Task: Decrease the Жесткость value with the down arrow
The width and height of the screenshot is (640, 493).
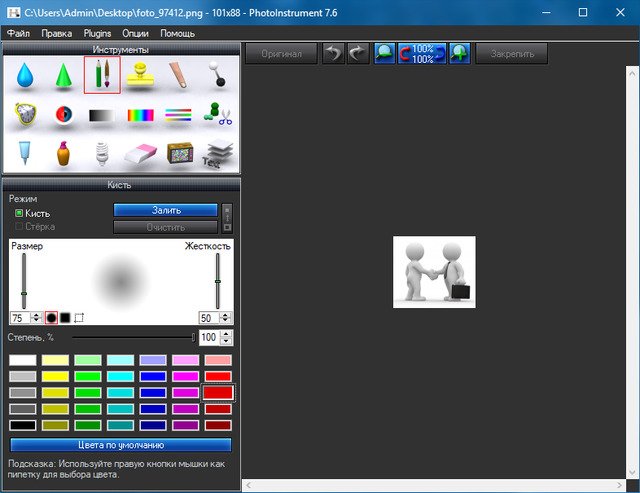Action: [x=228, y=321]
